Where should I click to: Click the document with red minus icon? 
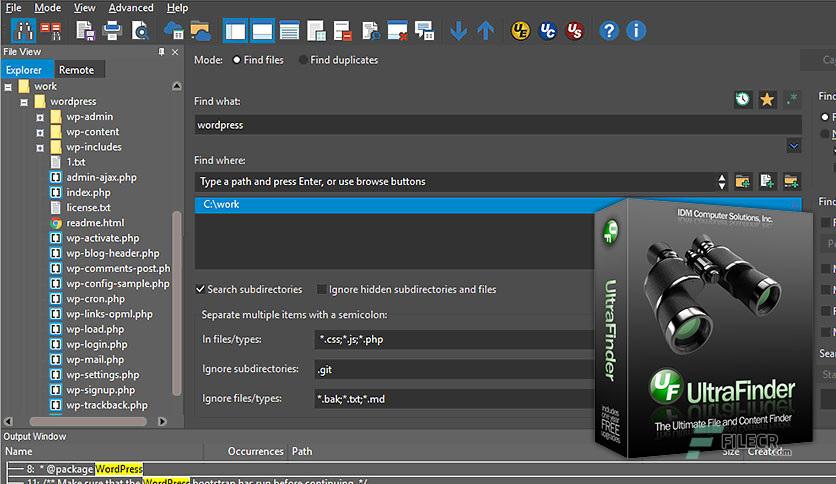click(342, 31)
